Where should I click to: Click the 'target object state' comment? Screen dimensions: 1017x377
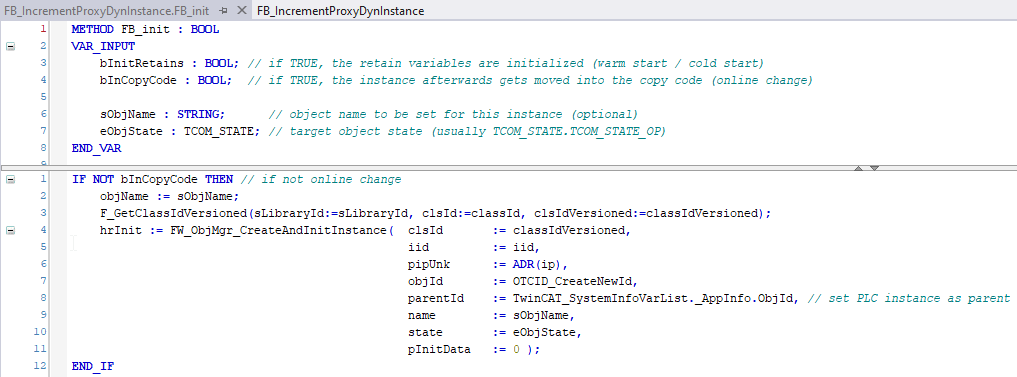[x=467, y=131]
